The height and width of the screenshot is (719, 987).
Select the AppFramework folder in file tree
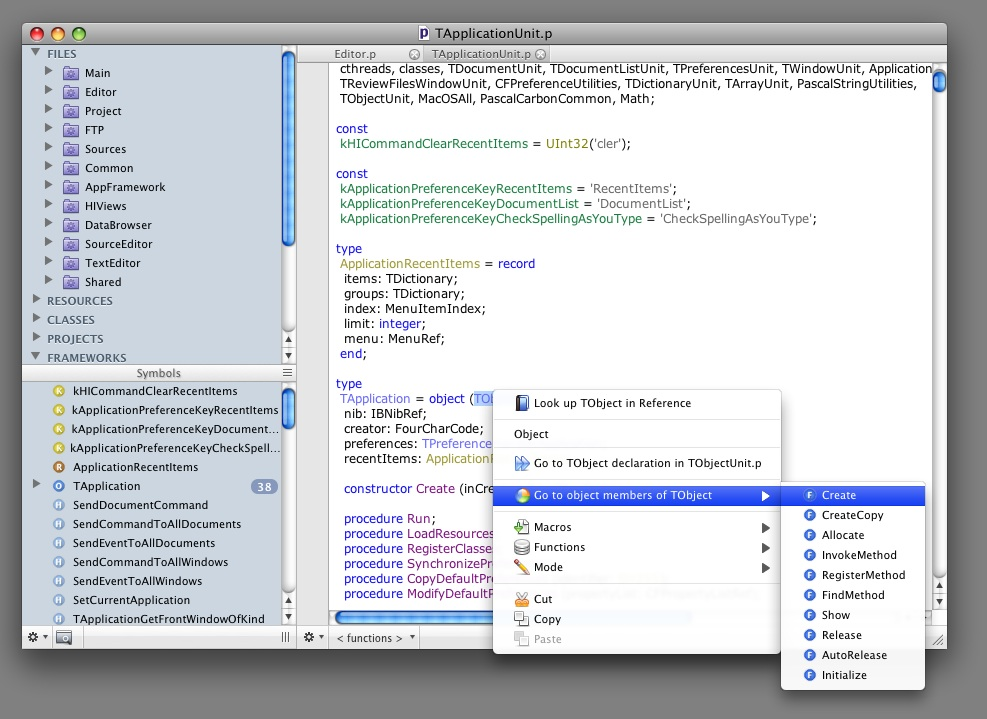click(124, 187)
